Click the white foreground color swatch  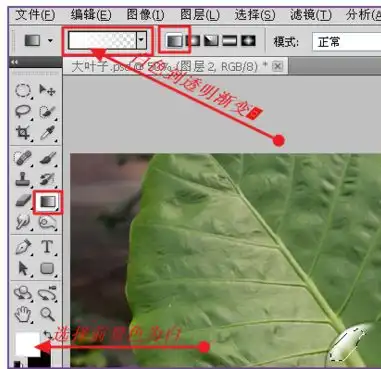click(27, 343)
